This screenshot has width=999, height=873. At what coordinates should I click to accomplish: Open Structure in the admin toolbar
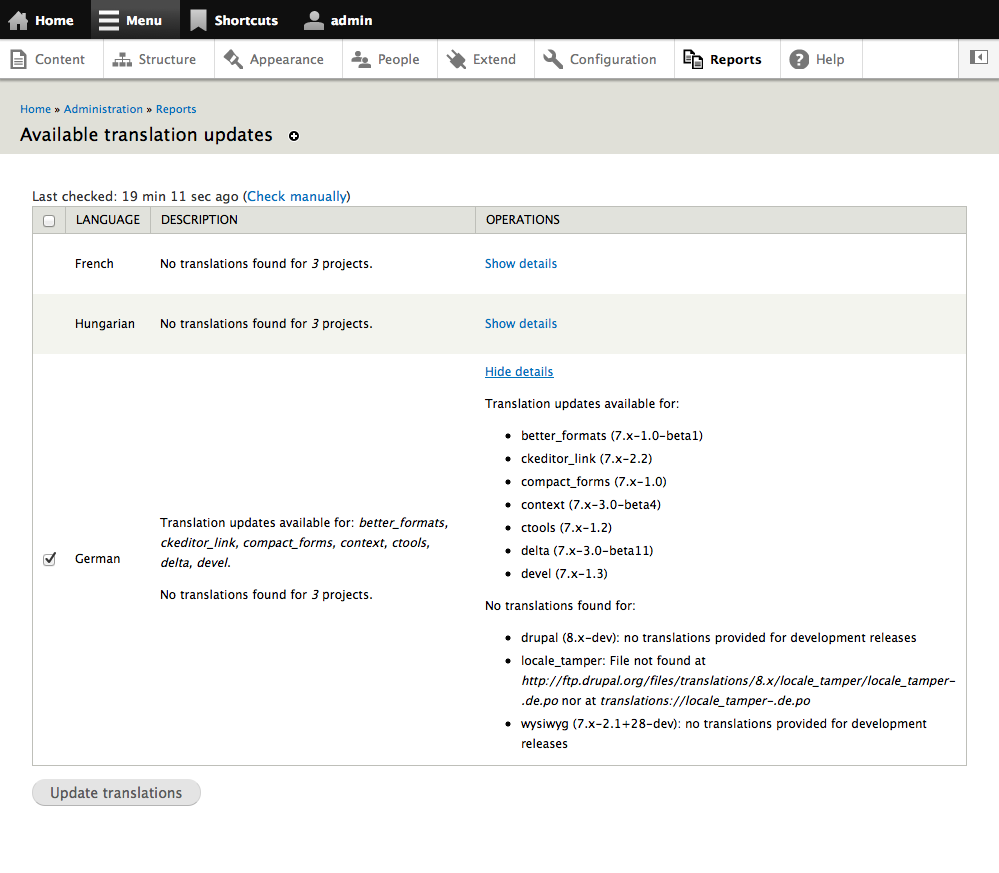[154, 60]
